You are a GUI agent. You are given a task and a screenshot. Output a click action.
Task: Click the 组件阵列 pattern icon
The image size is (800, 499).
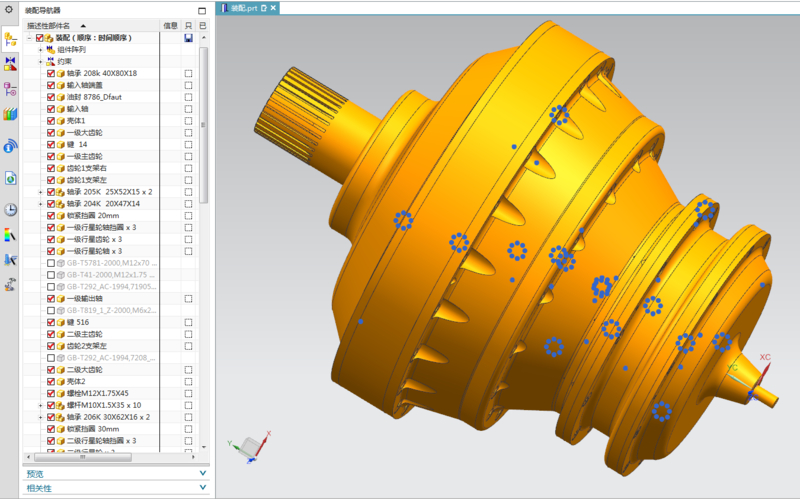(x=51, y=49)
